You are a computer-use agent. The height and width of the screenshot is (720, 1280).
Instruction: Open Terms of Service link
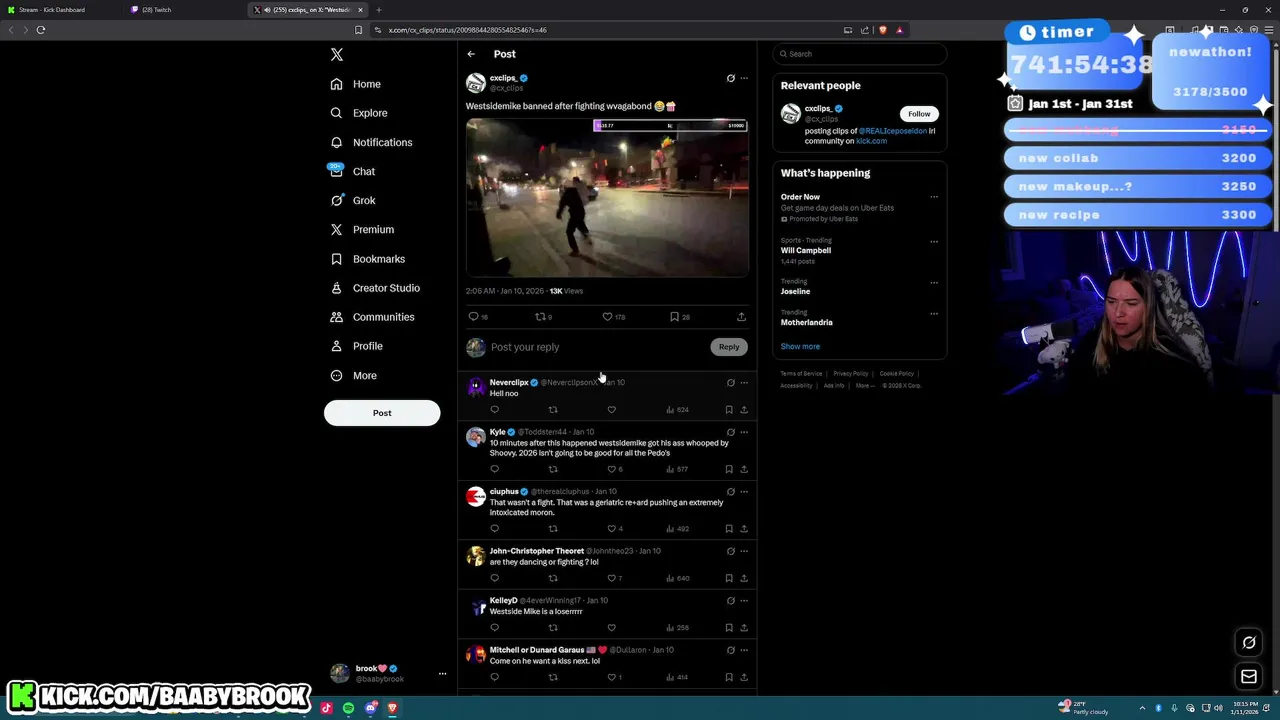(x=801, y=374)
